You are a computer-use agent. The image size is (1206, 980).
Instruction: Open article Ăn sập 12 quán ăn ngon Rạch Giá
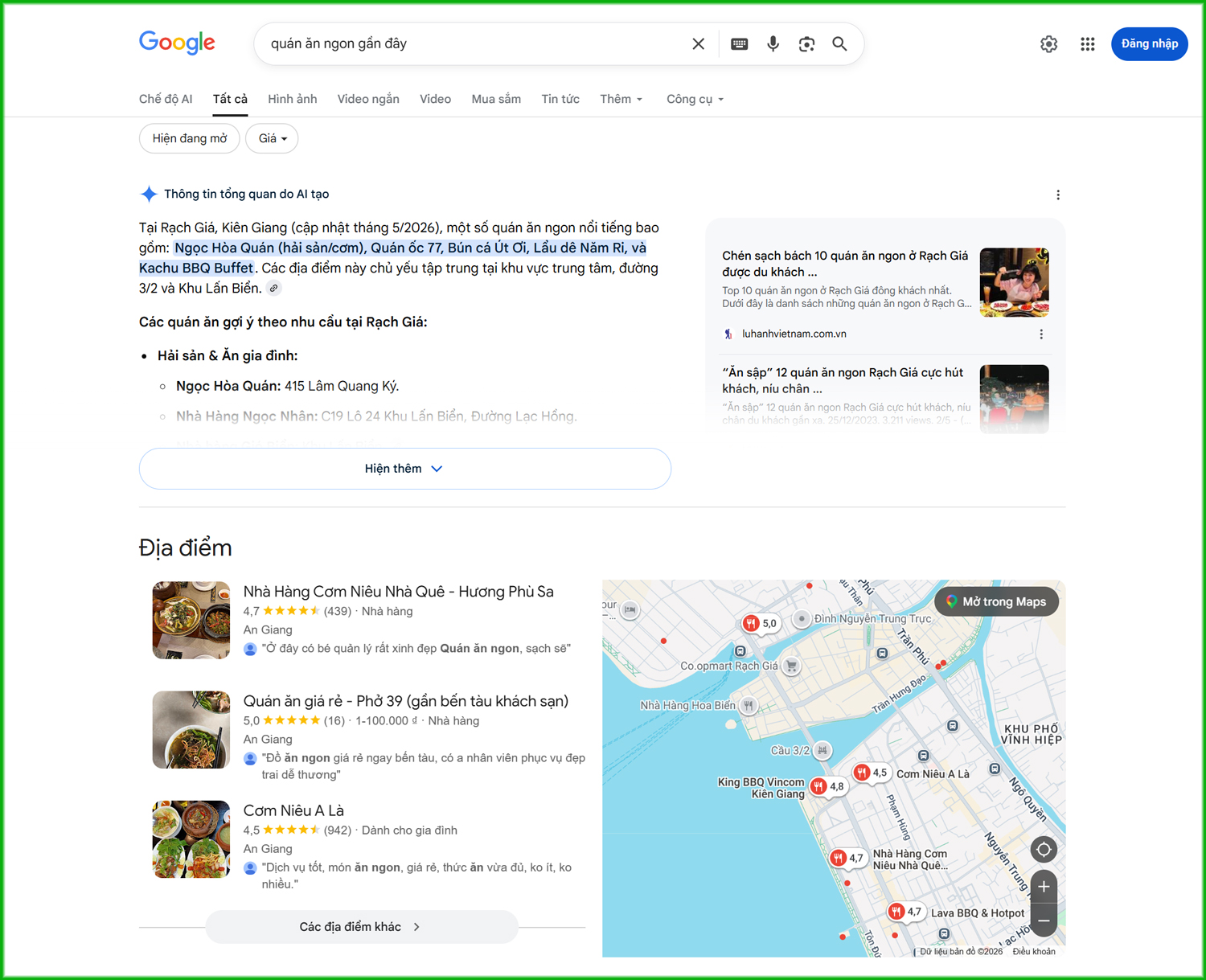[843, 380]
